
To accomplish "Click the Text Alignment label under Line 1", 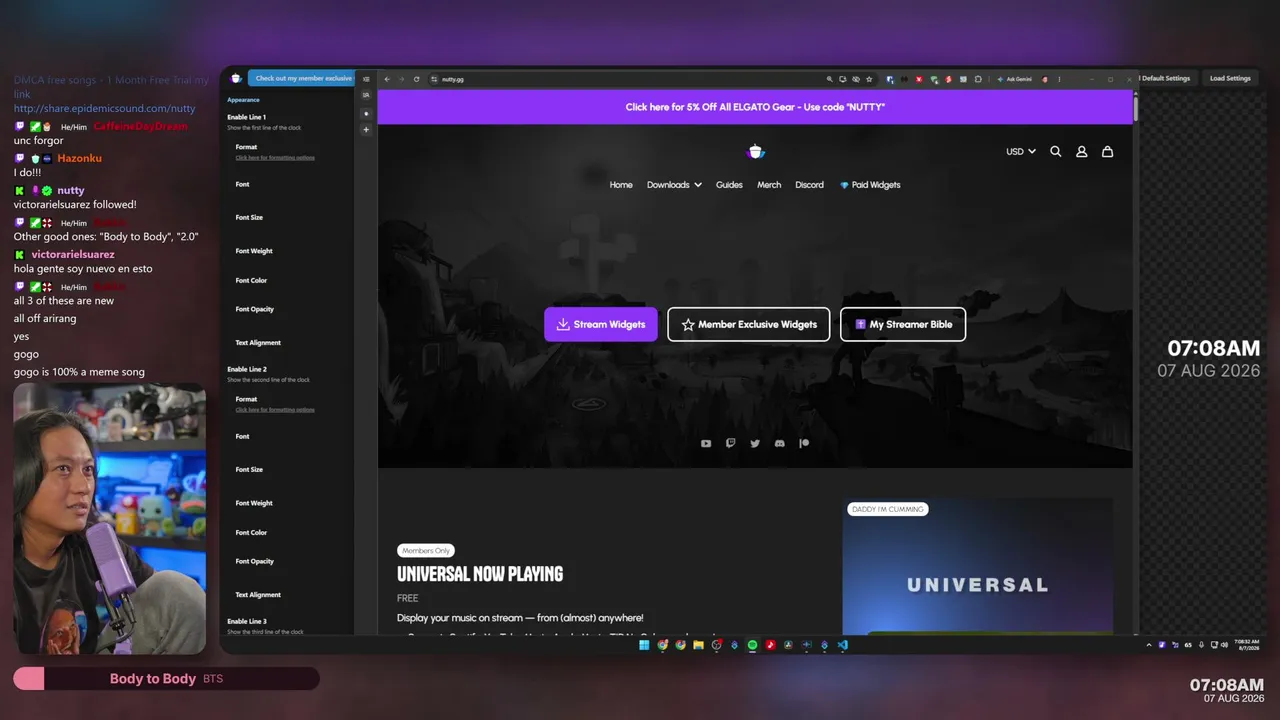I will click(258, 343).
